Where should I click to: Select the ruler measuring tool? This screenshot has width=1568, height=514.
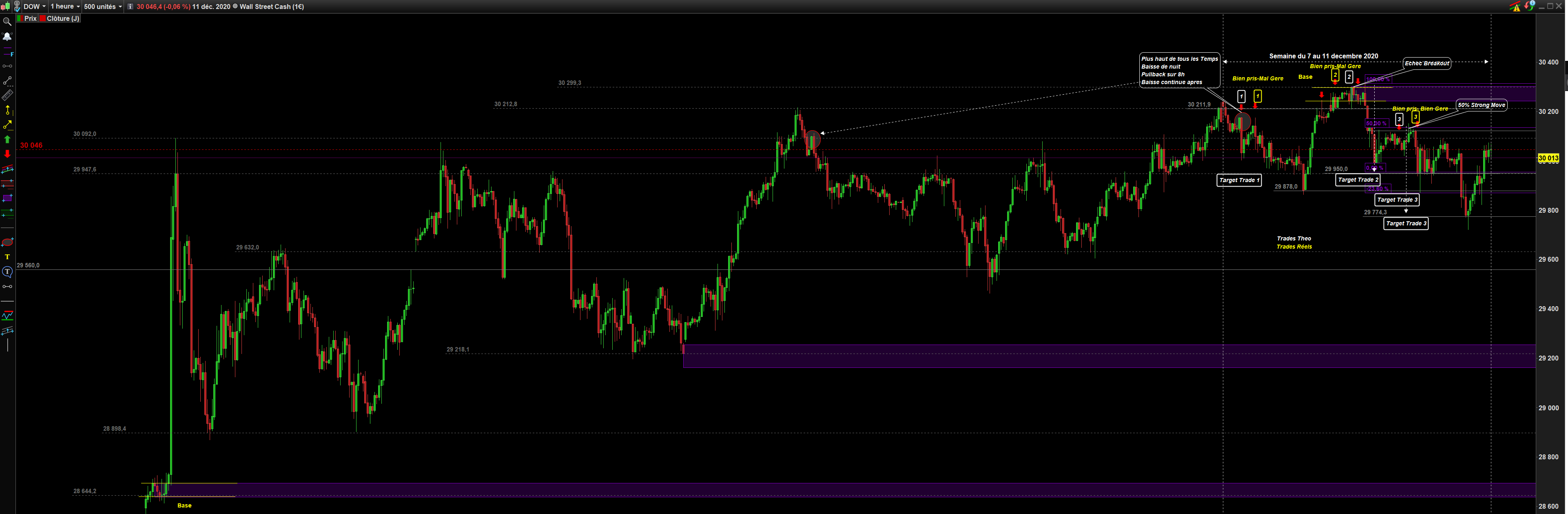point(7,96)
